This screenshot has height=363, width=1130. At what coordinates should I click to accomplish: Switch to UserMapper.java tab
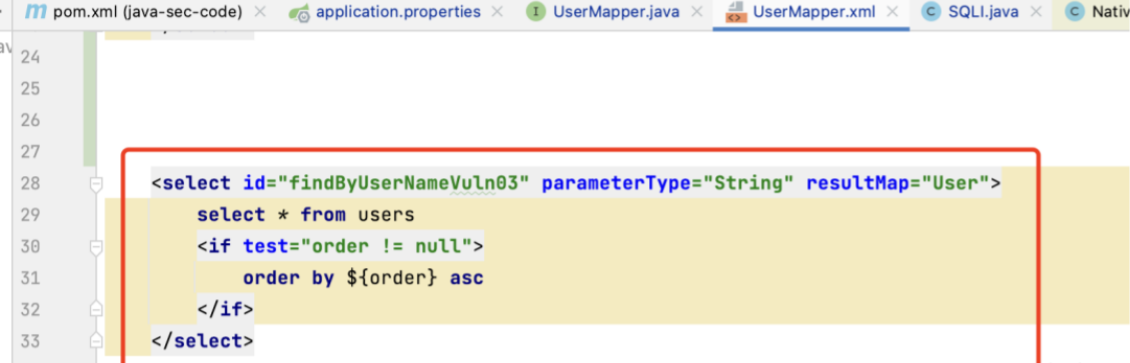tap(616, 12)
